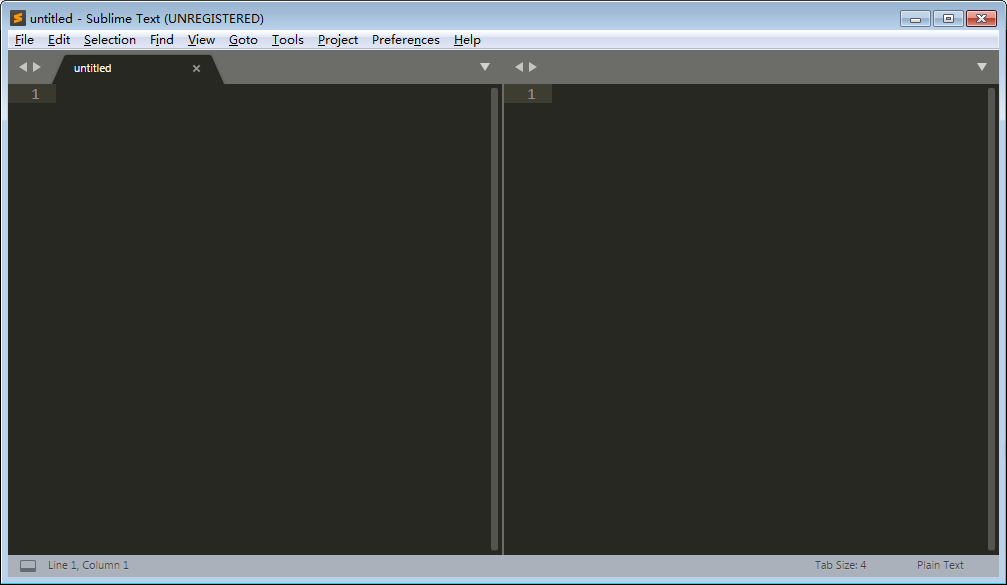Click the right pane vertical scrollbar

[x=991, y=319]
